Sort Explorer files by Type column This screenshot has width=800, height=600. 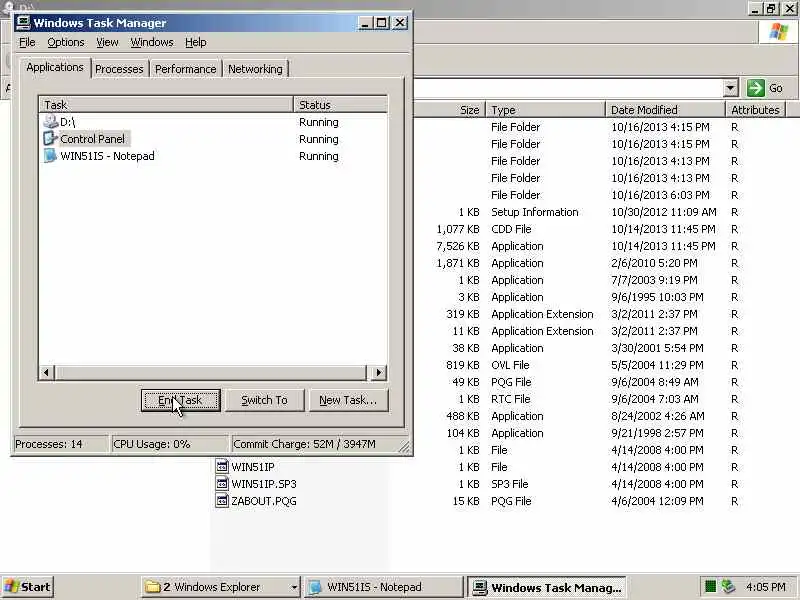pyautogui.click(x=545, y=110)
